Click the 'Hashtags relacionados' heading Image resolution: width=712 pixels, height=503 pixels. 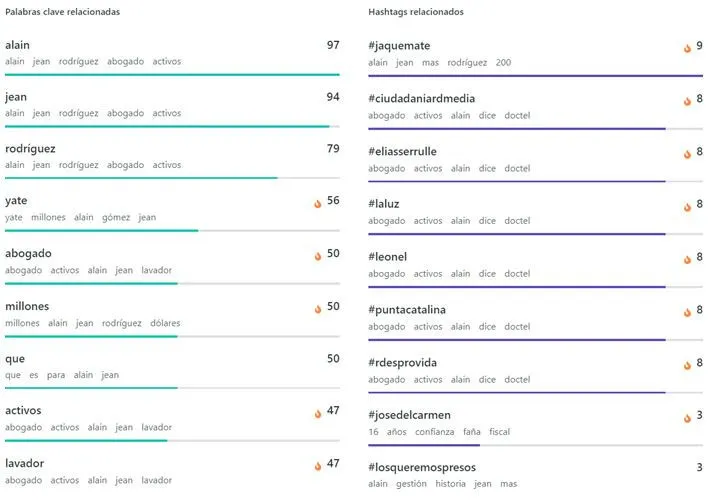[x=415, y=12]
